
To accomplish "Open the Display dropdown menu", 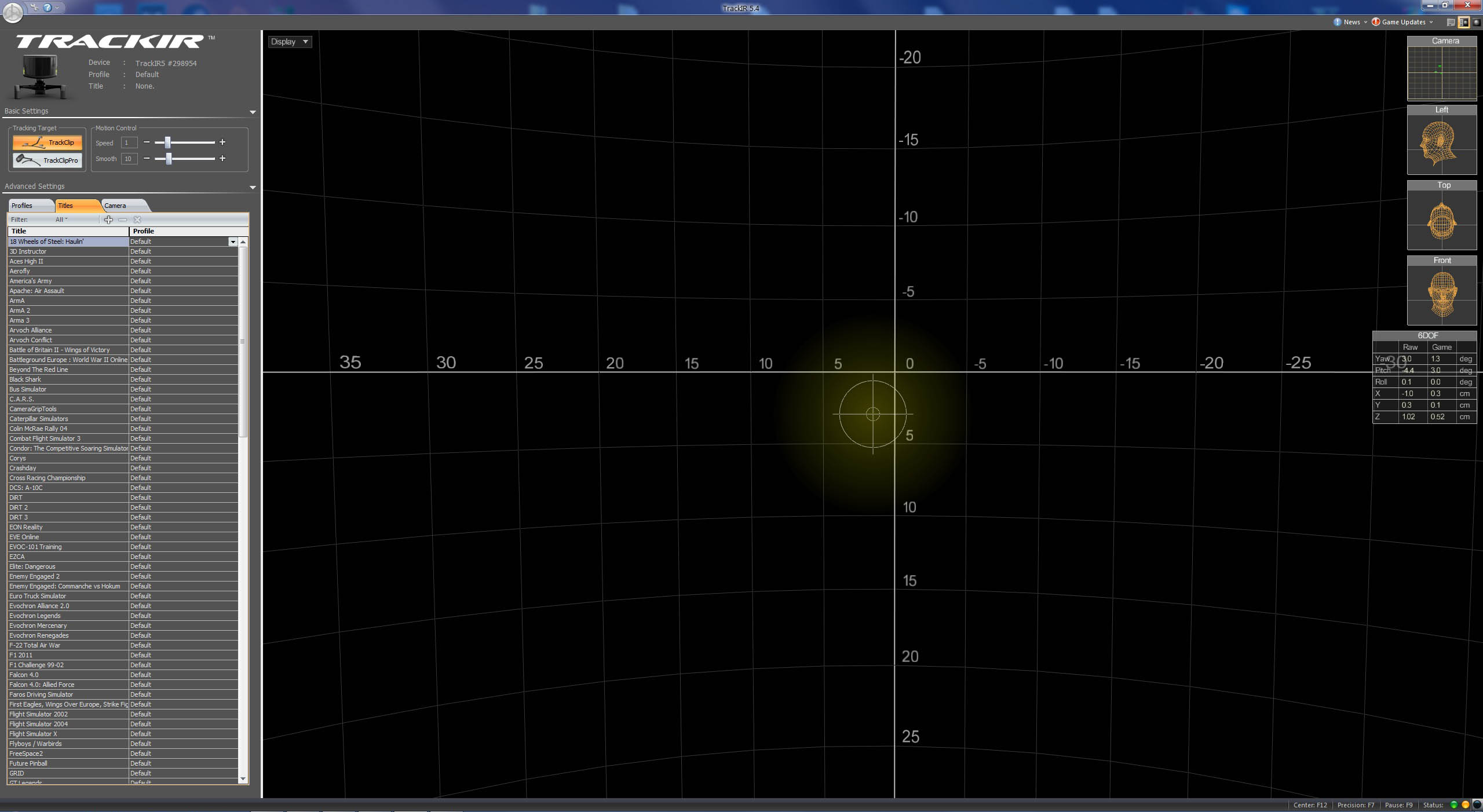I will point(290,42).
